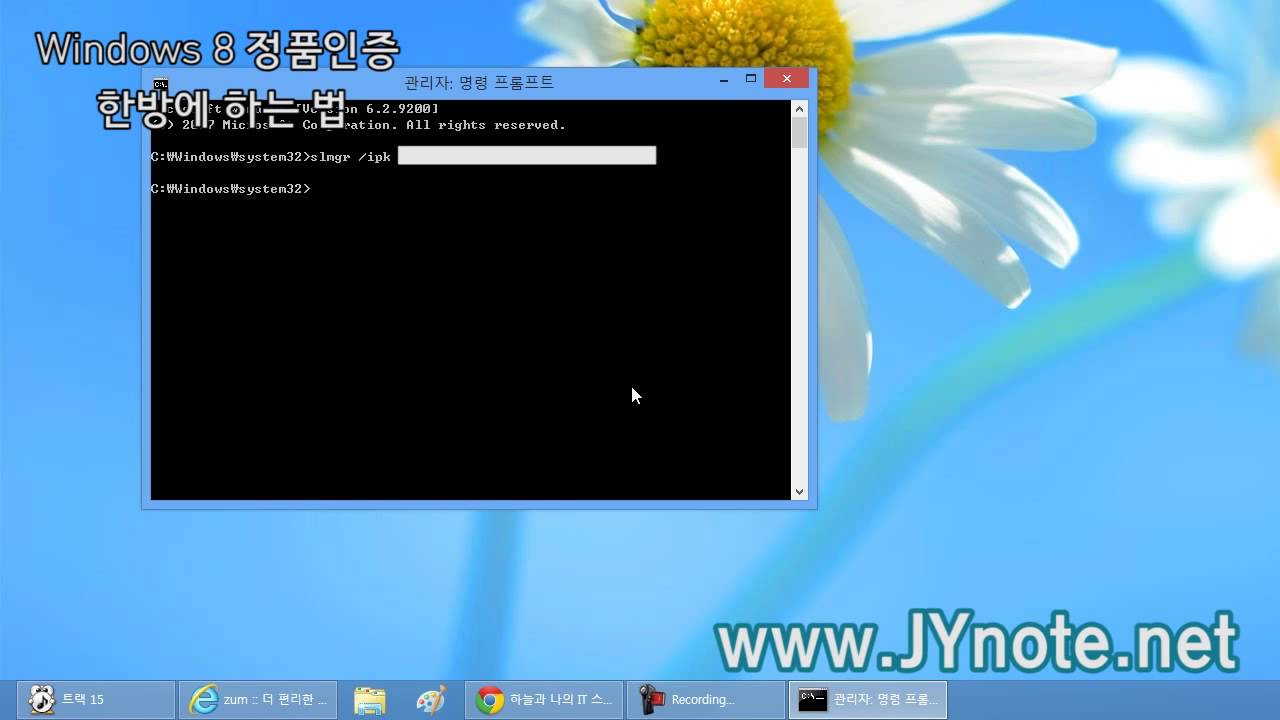Switch to the Chrome 하늘과 나의 IT window
1280x720 pixels.
[x=544, y=700]
